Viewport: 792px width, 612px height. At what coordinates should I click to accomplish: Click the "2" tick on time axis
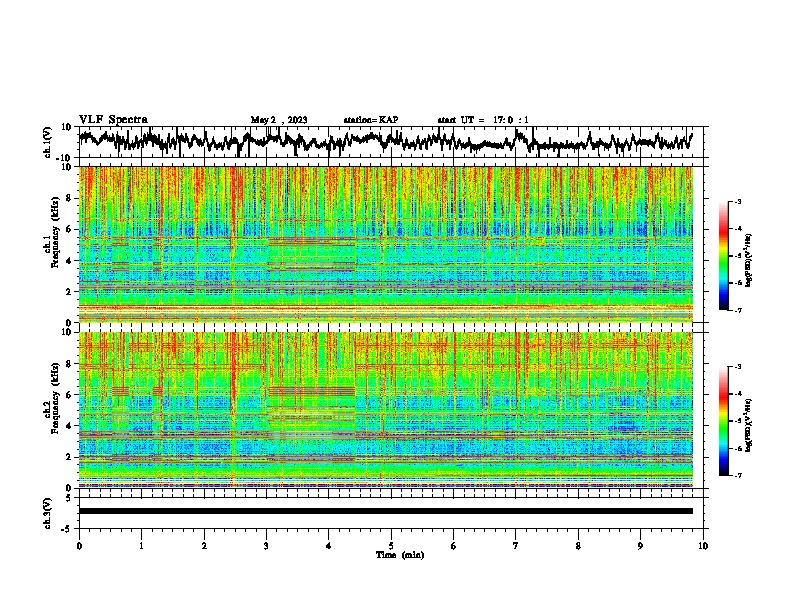tap(204, 546)
